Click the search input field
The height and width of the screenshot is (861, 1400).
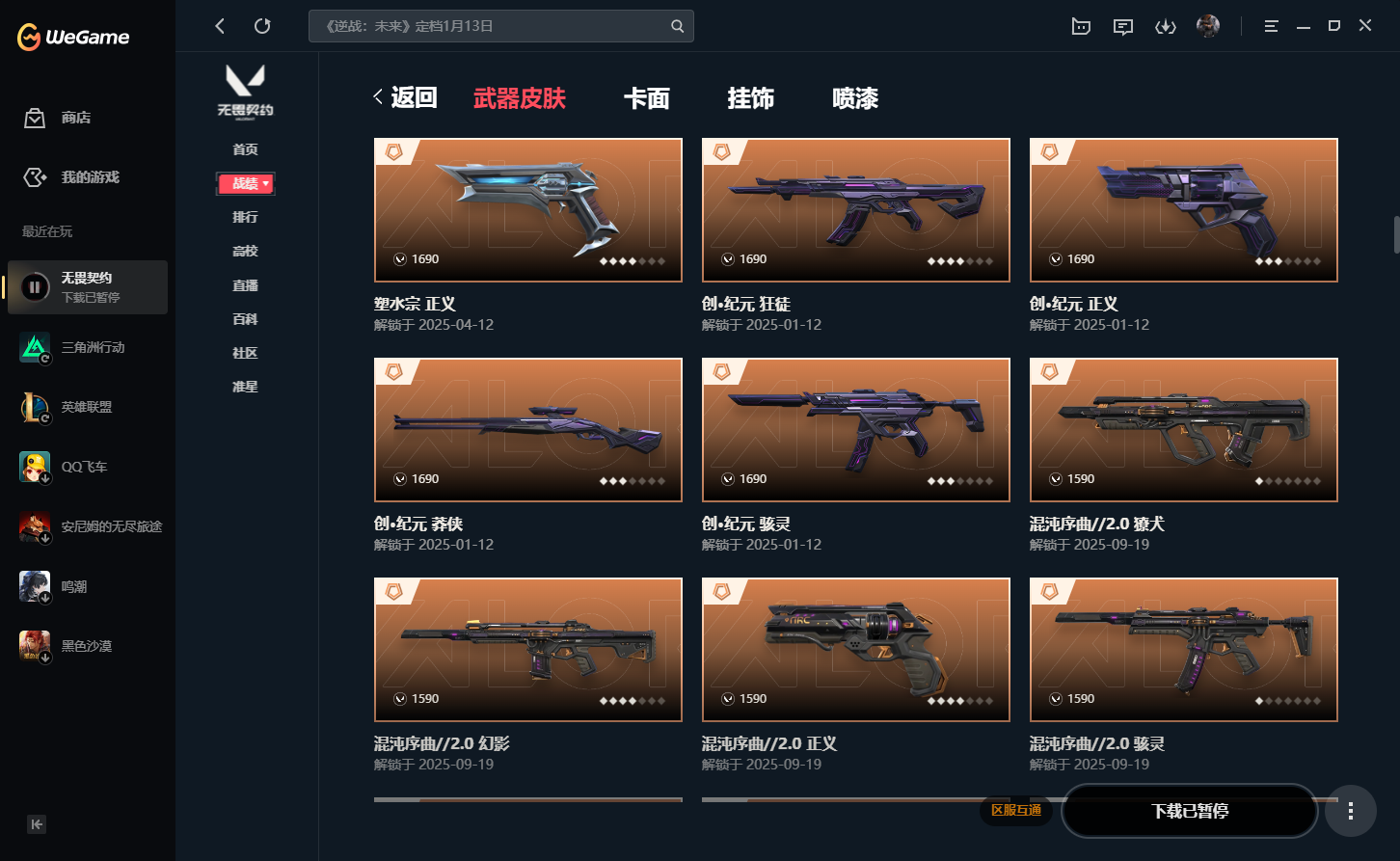click(490, 26)
